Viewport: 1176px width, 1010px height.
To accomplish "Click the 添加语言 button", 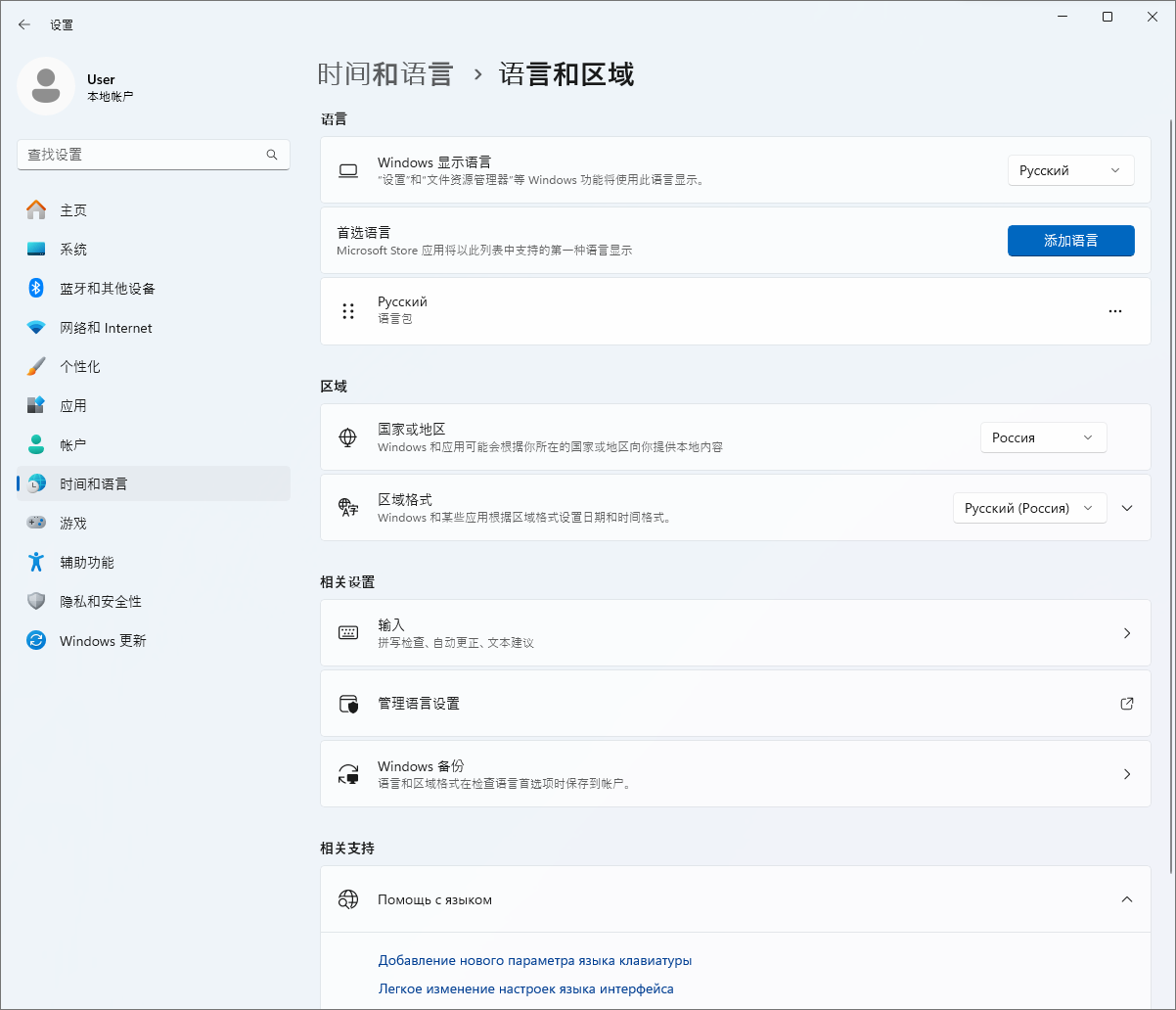I will tap(1070, 241).
